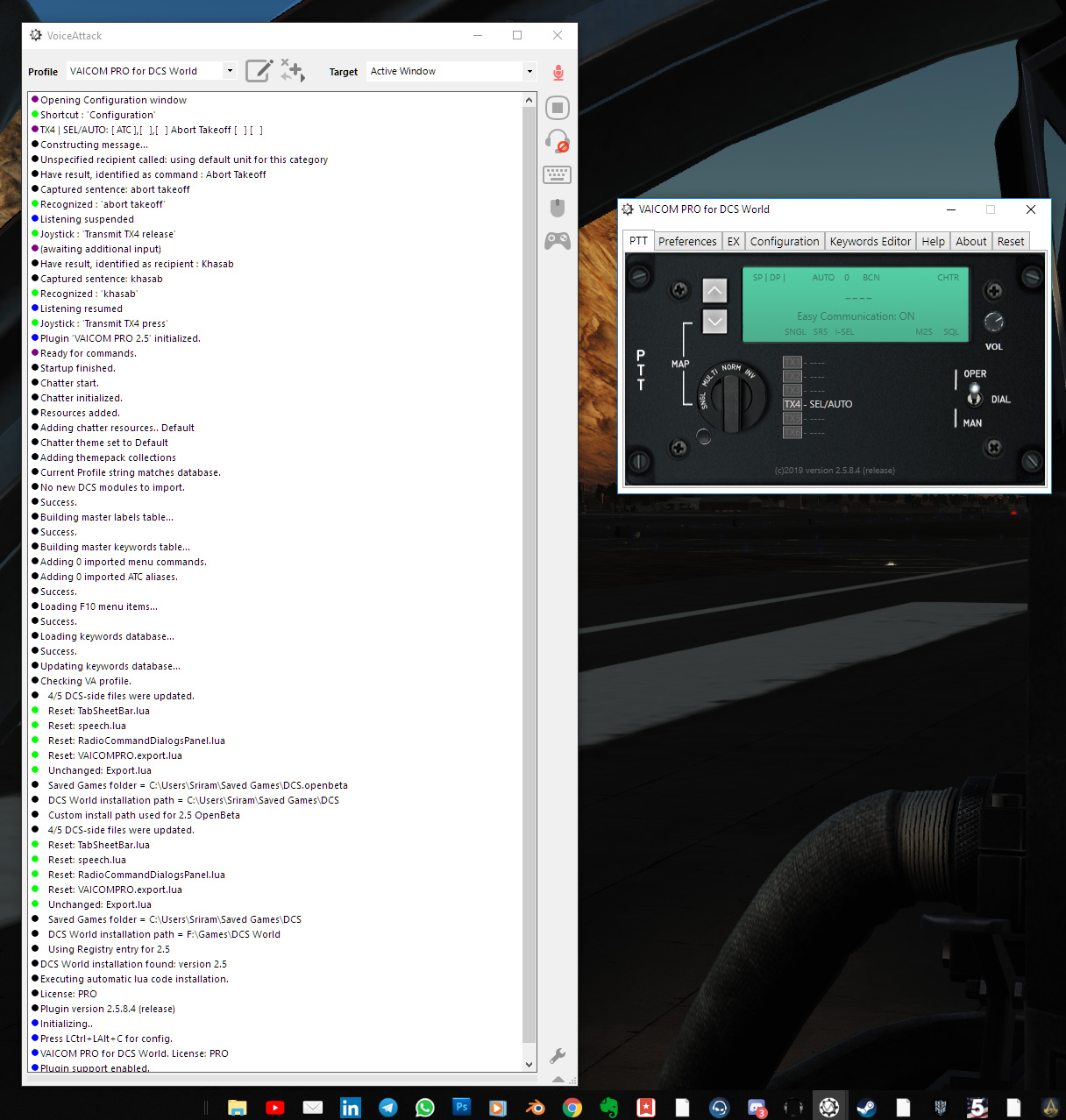
Task: Click the Stop Commands square icon
Action: point(558,108)
